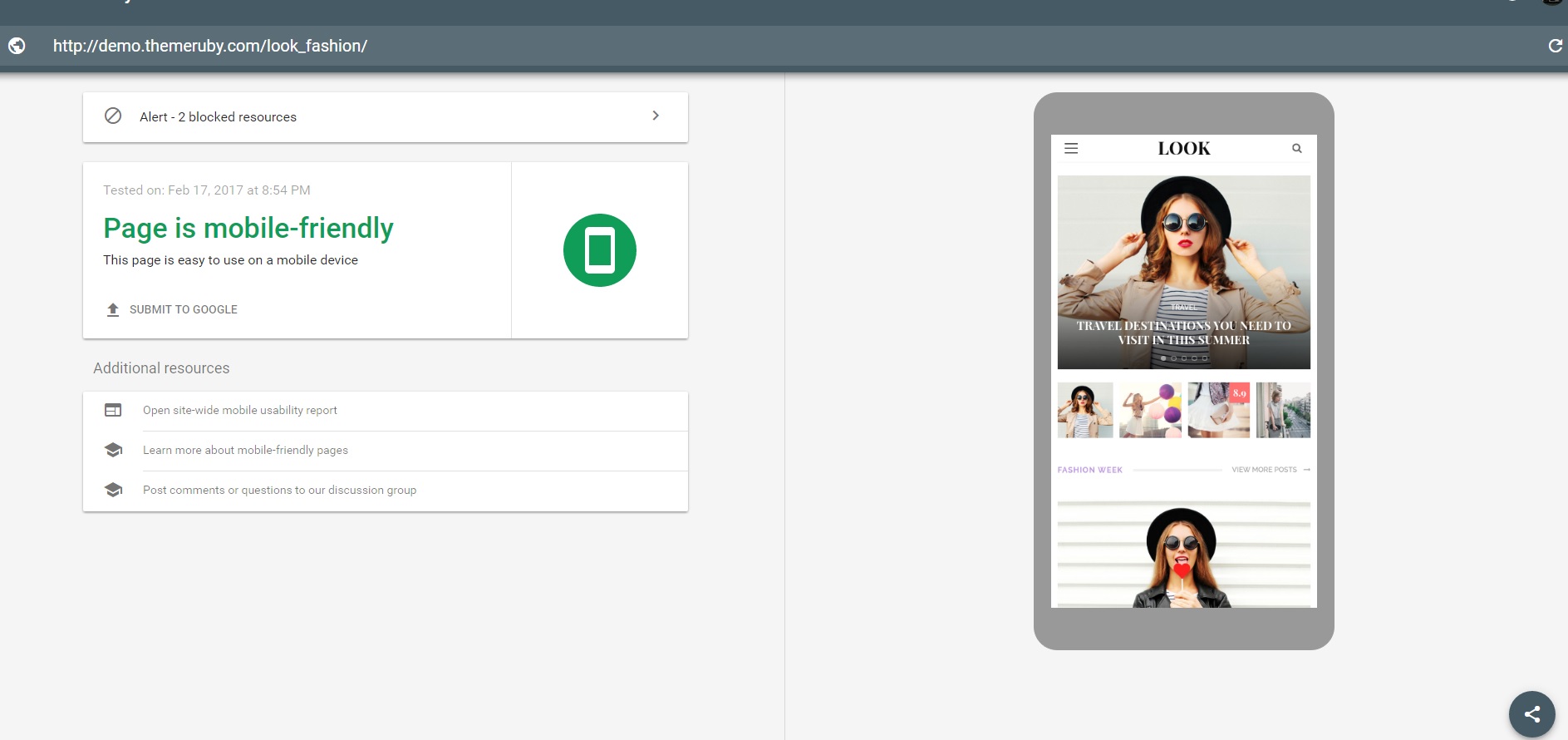Click the globe icon beside the URL
Image resolution: width=1568 pixels, height=740 pixels.
click(17, 46)
